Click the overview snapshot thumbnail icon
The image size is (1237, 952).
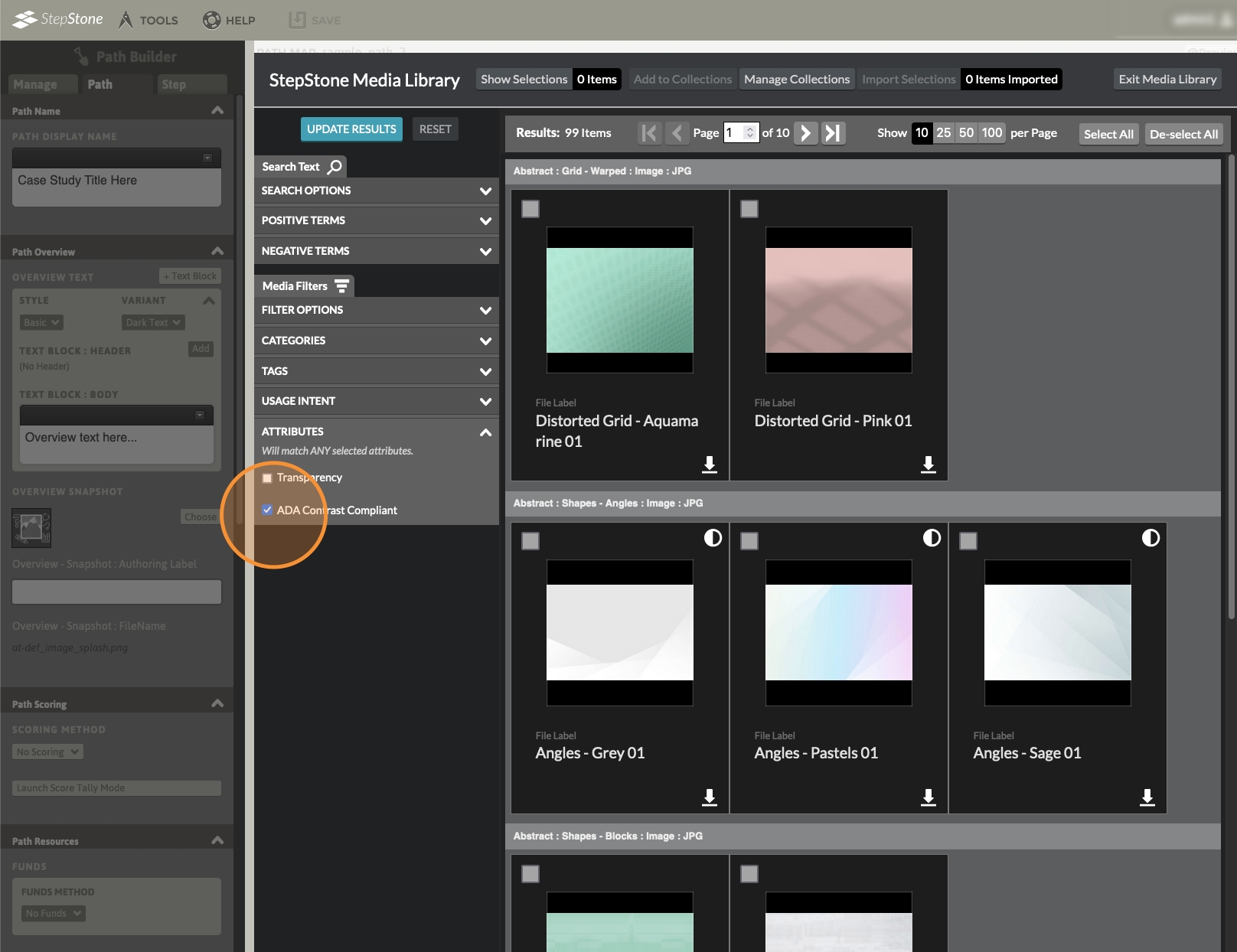[x=31, y=528]
